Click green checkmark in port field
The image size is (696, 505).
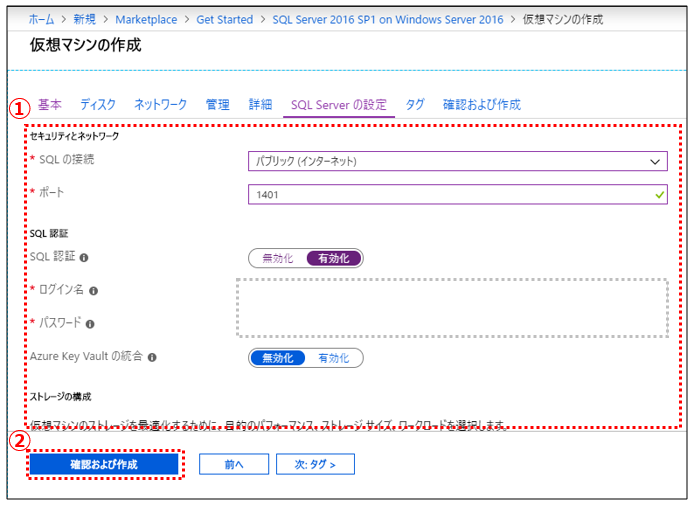click(x=659, y=194)
